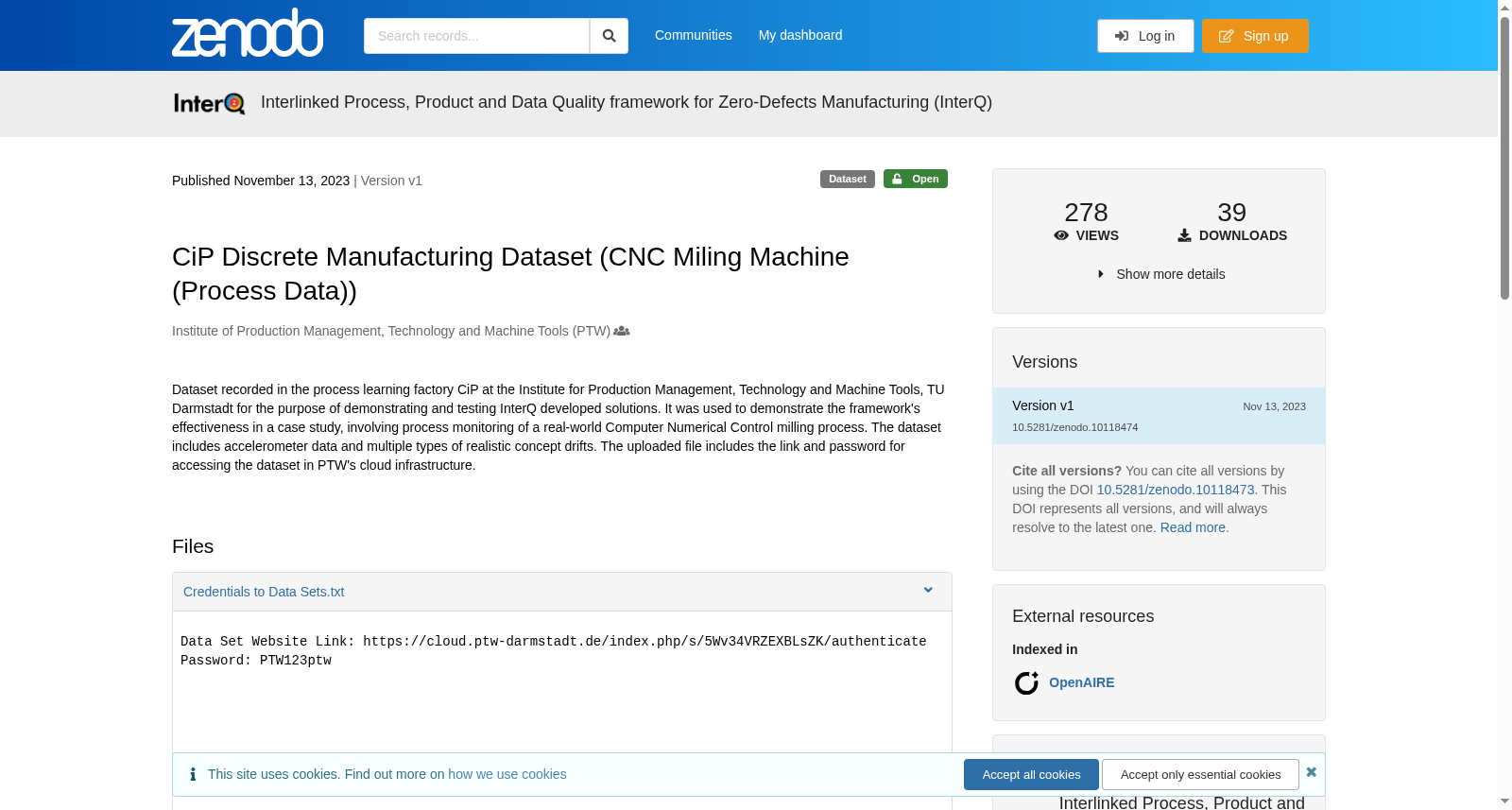Image resolution: width=1512 pixels, height=810 pixels.
Task: Click the Sign up button
Action: click(1255, 36)
